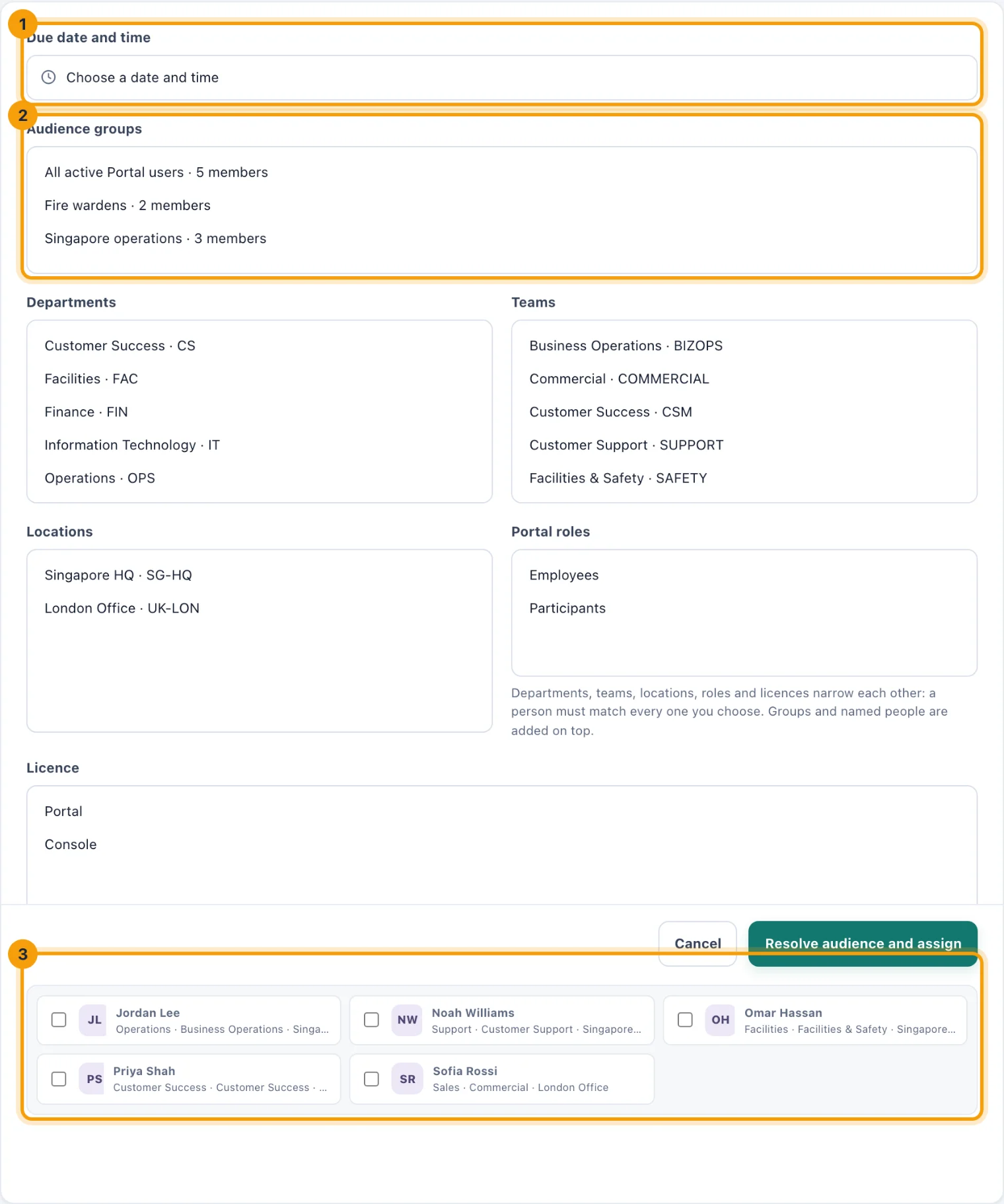The width and height of the screenshot is (1004, 1204).
Task: Click Resolve audience and assign button
Action: (x=863, y=943)
